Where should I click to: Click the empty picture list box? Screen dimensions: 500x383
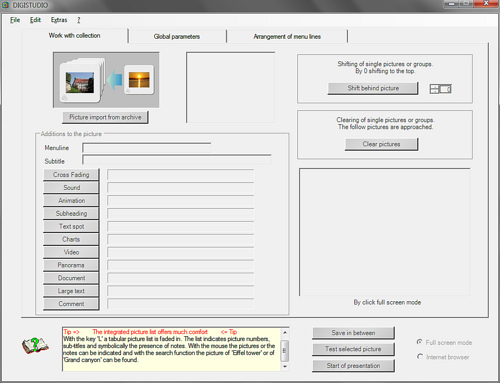(x=231, y=87)
